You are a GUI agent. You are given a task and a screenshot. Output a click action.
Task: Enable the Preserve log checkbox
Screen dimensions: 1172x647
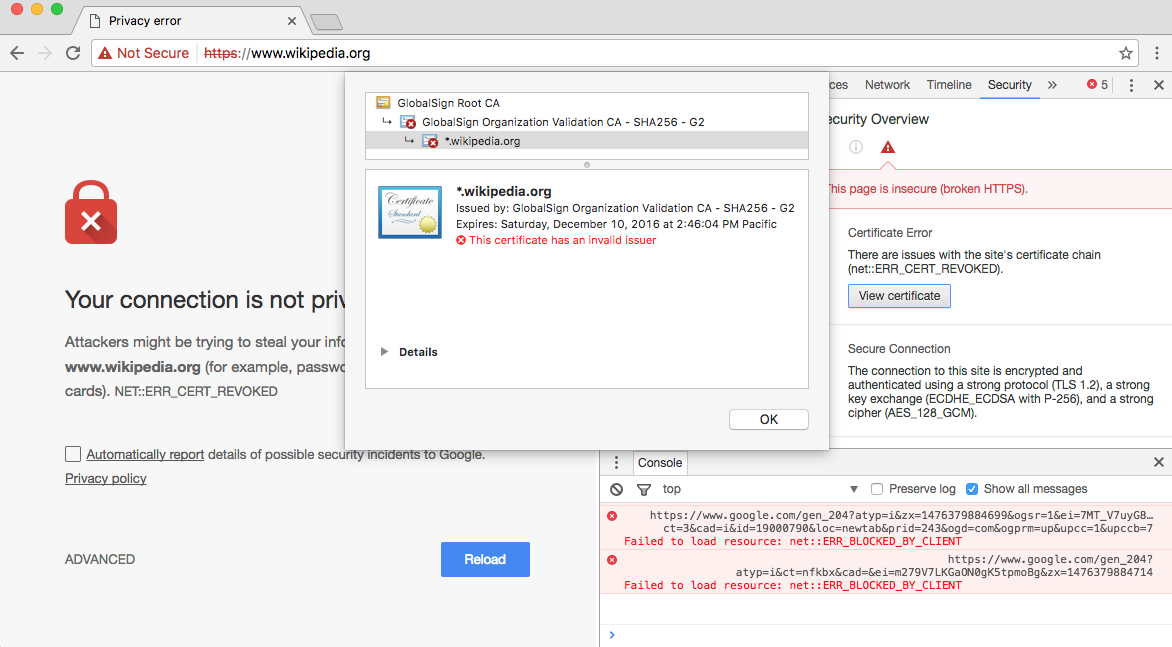(877, 489)
